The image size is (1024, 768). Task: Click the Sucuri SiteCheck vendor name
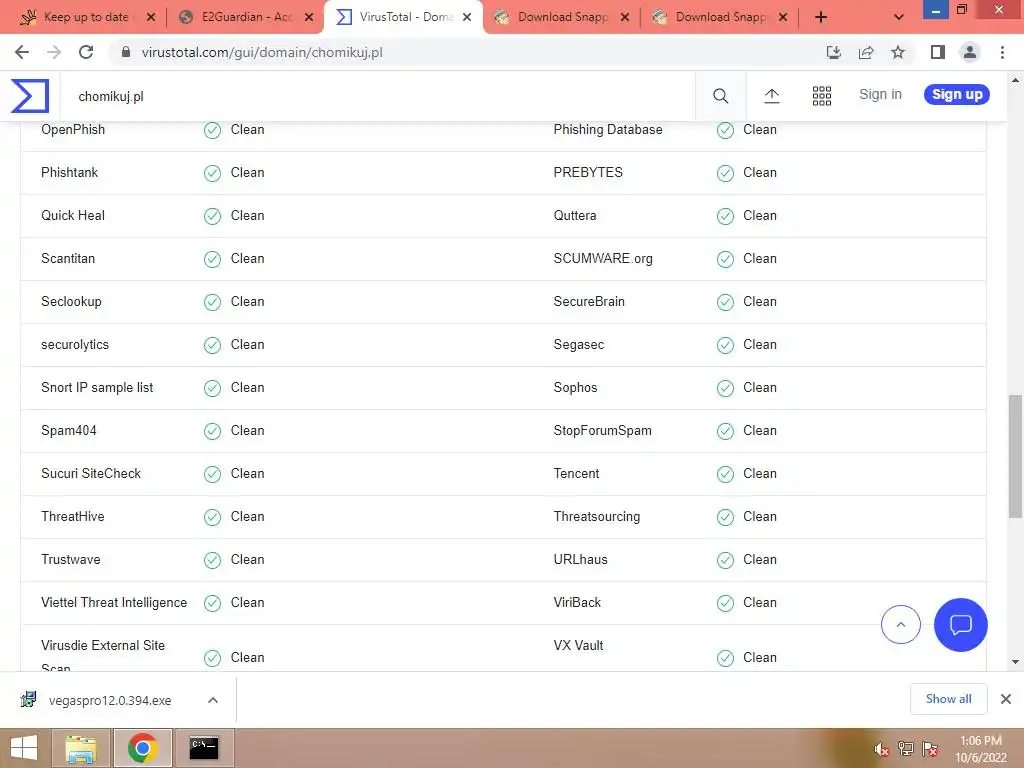(91, 473)
